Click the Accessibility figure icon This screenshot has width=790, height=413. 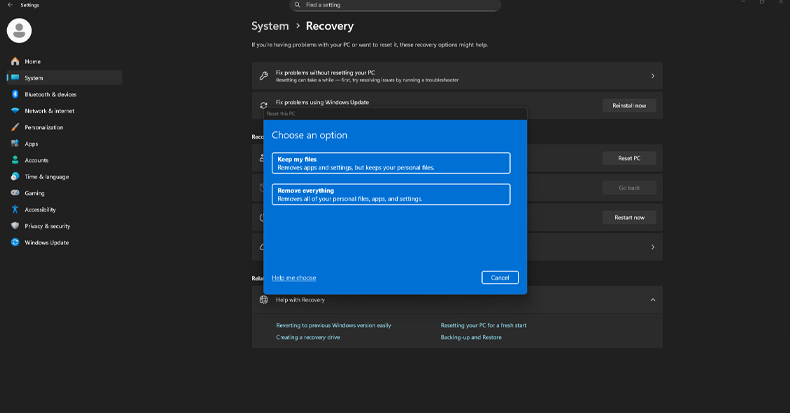15,210
